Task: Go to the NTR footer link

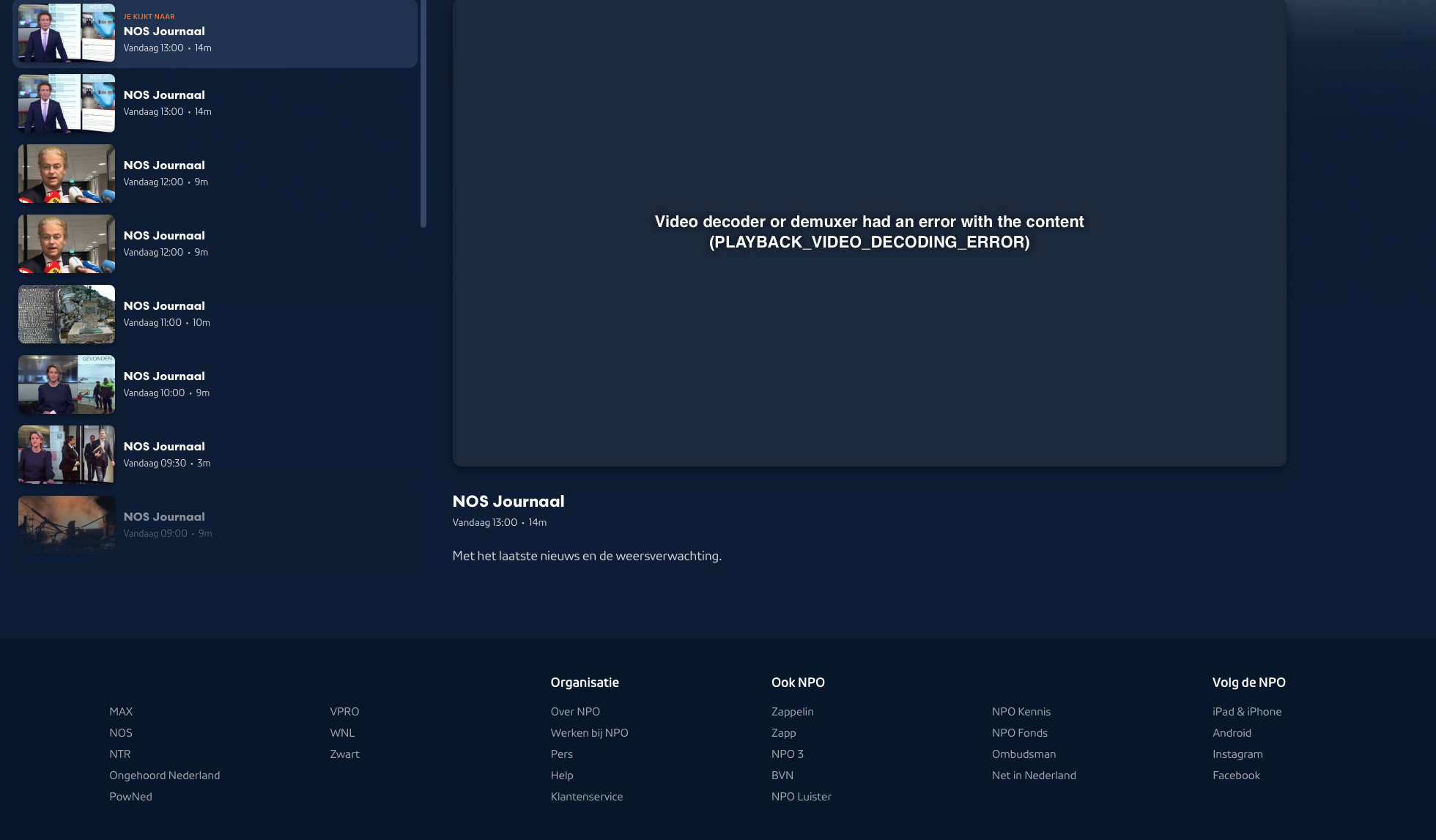Action: pos(120,754)
